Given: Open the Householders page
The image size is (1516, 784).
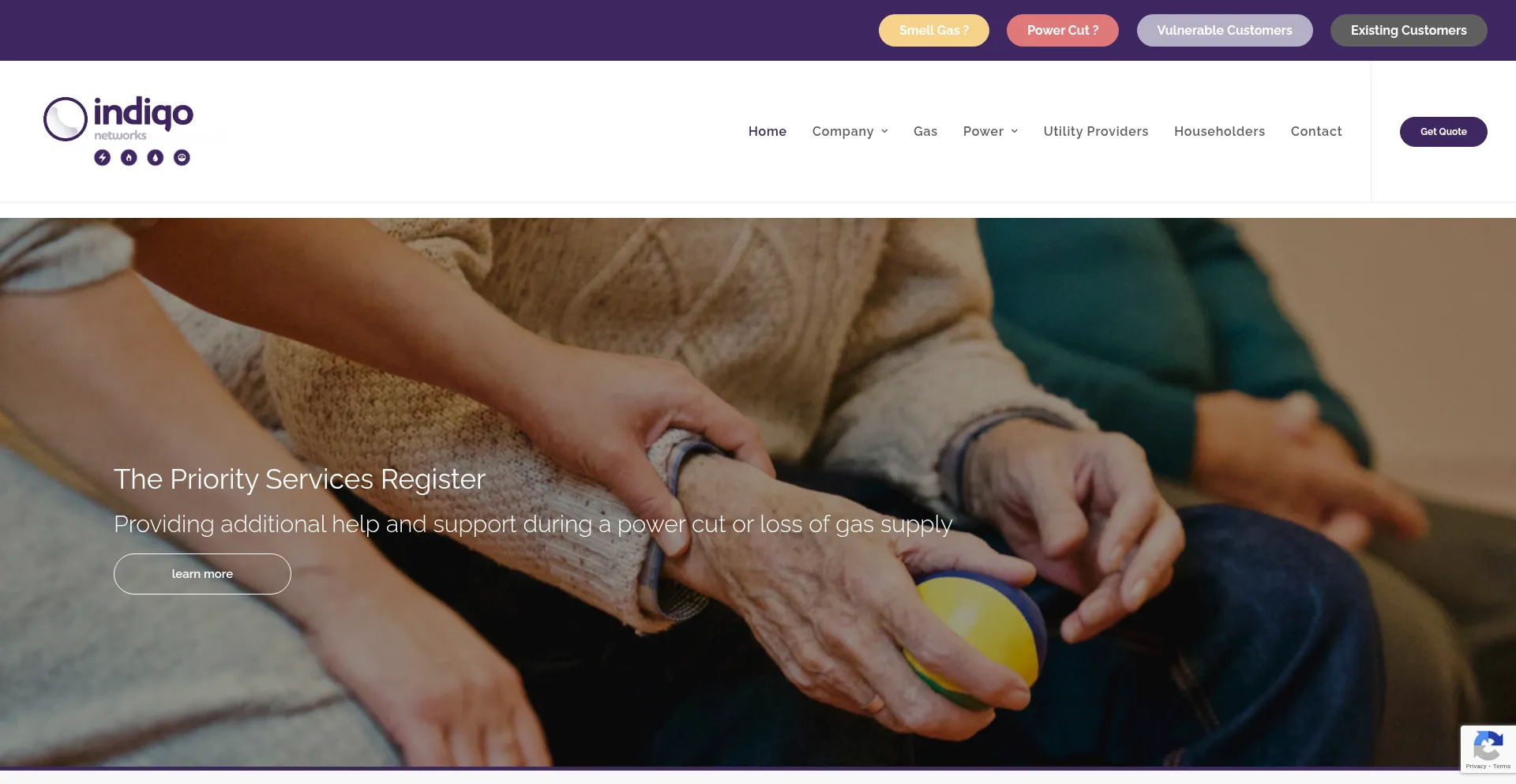Looking at the screenshot, I should [1219, 131].
